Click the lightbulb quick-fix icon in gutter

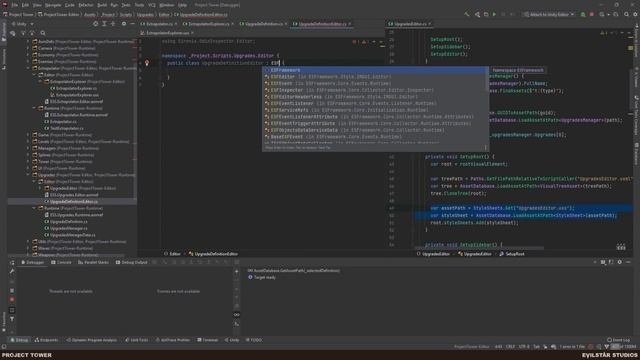pos(147,63)
